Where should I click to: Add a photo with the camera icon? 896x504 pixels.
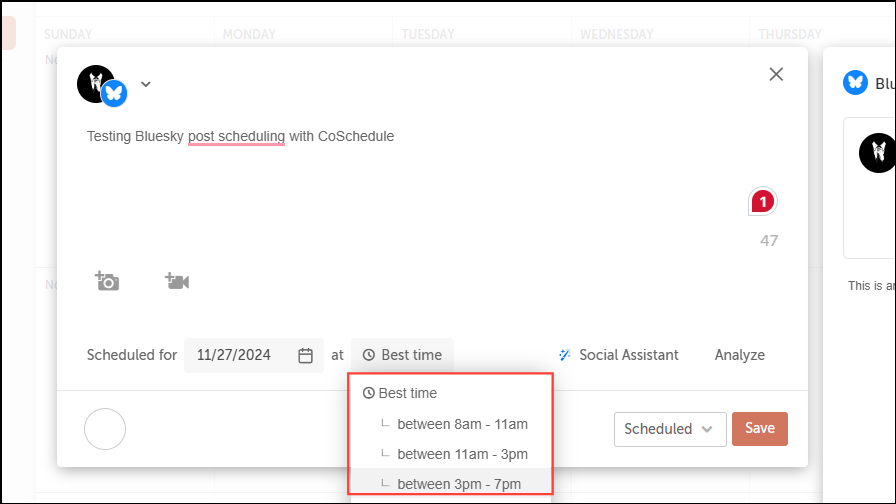[107, 281]
